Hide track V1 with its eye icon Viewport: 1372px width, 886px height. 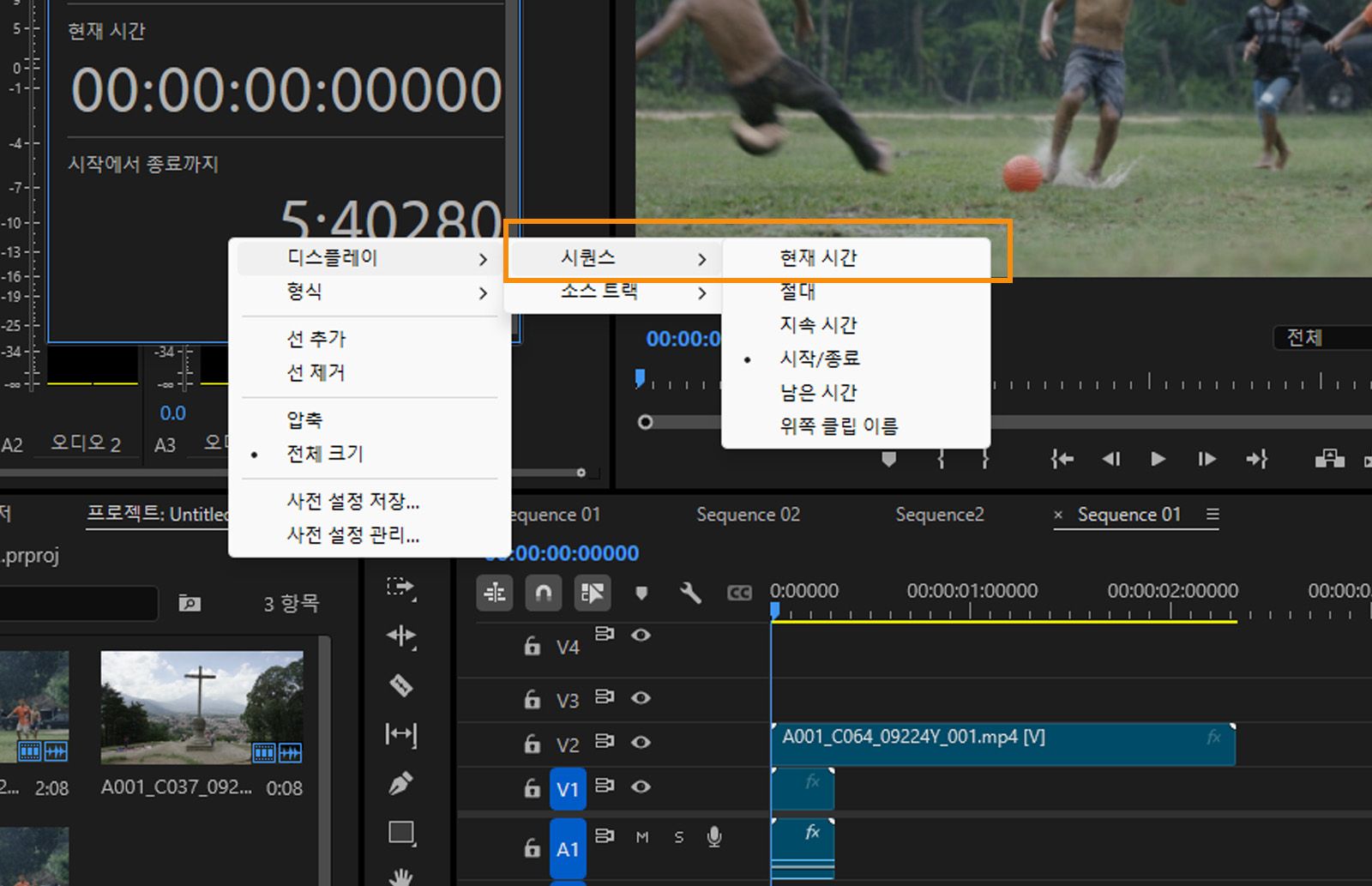pos(641,787)
